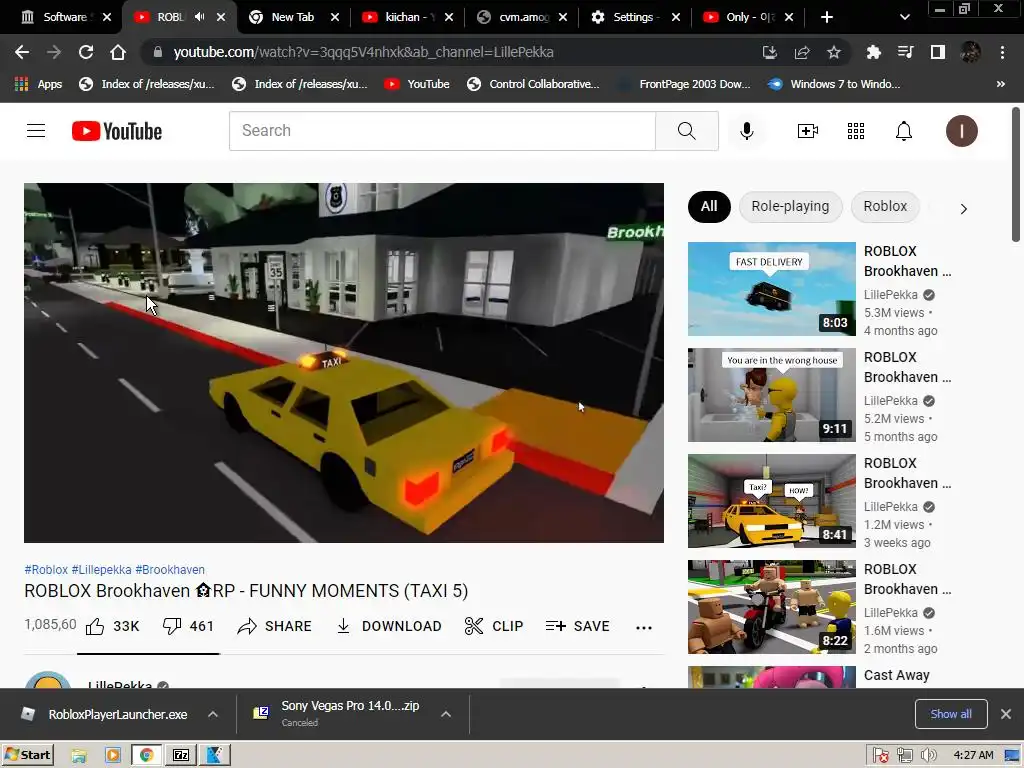The image size is (1024, 768).
Task: Open Chrome three-dot menu
Action: [x=1002, y=52]
